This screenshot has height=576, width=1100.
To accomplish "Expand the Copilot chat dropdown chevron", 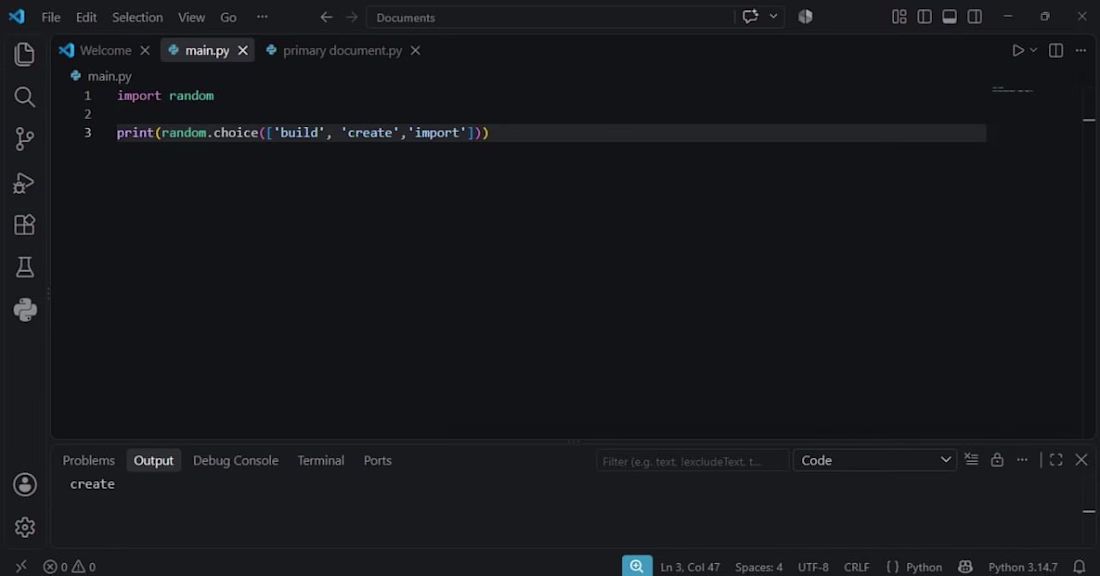I will point(773,17).
